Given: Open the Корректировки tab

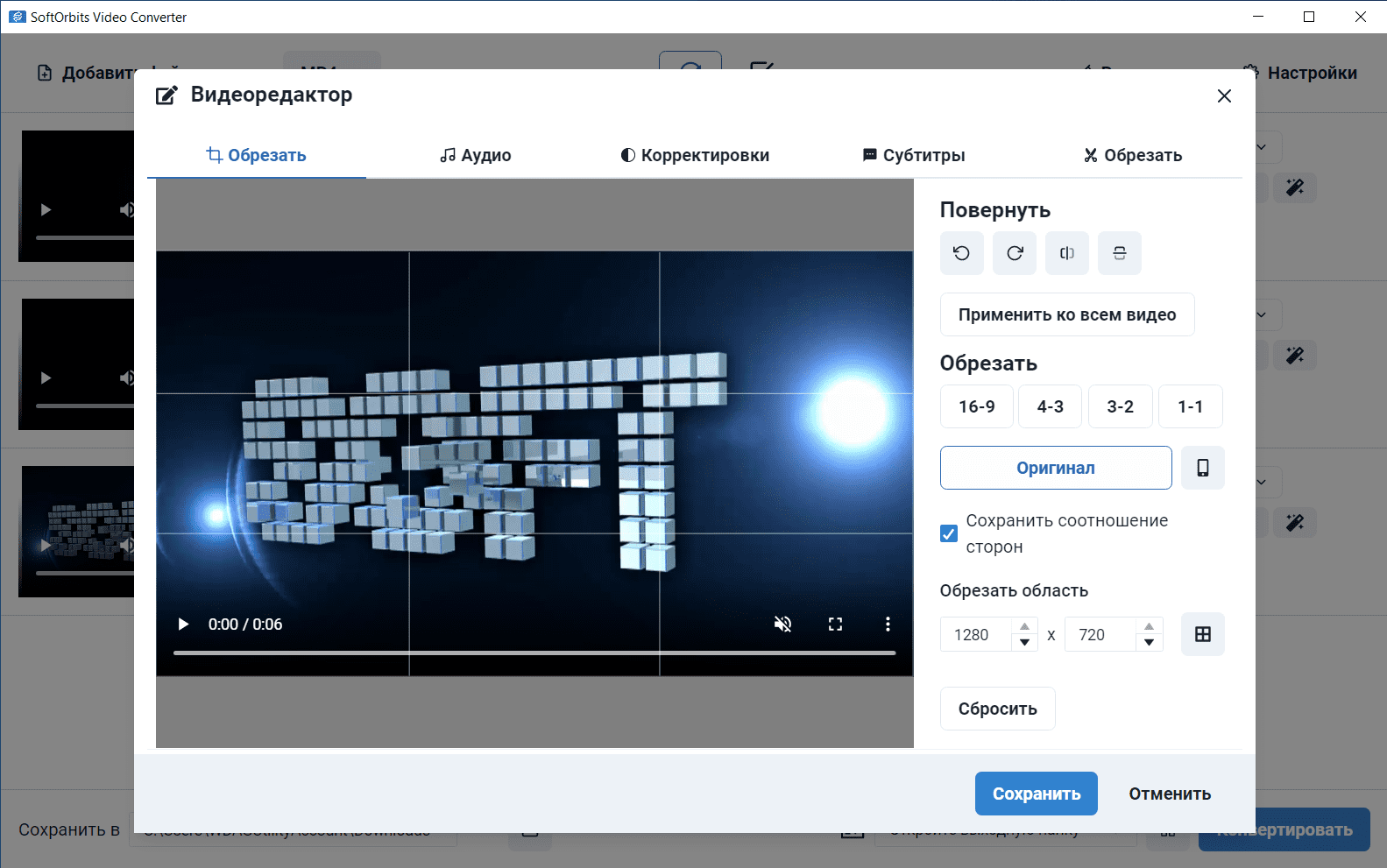Looking at the screenshot, I should coord(695,156).
